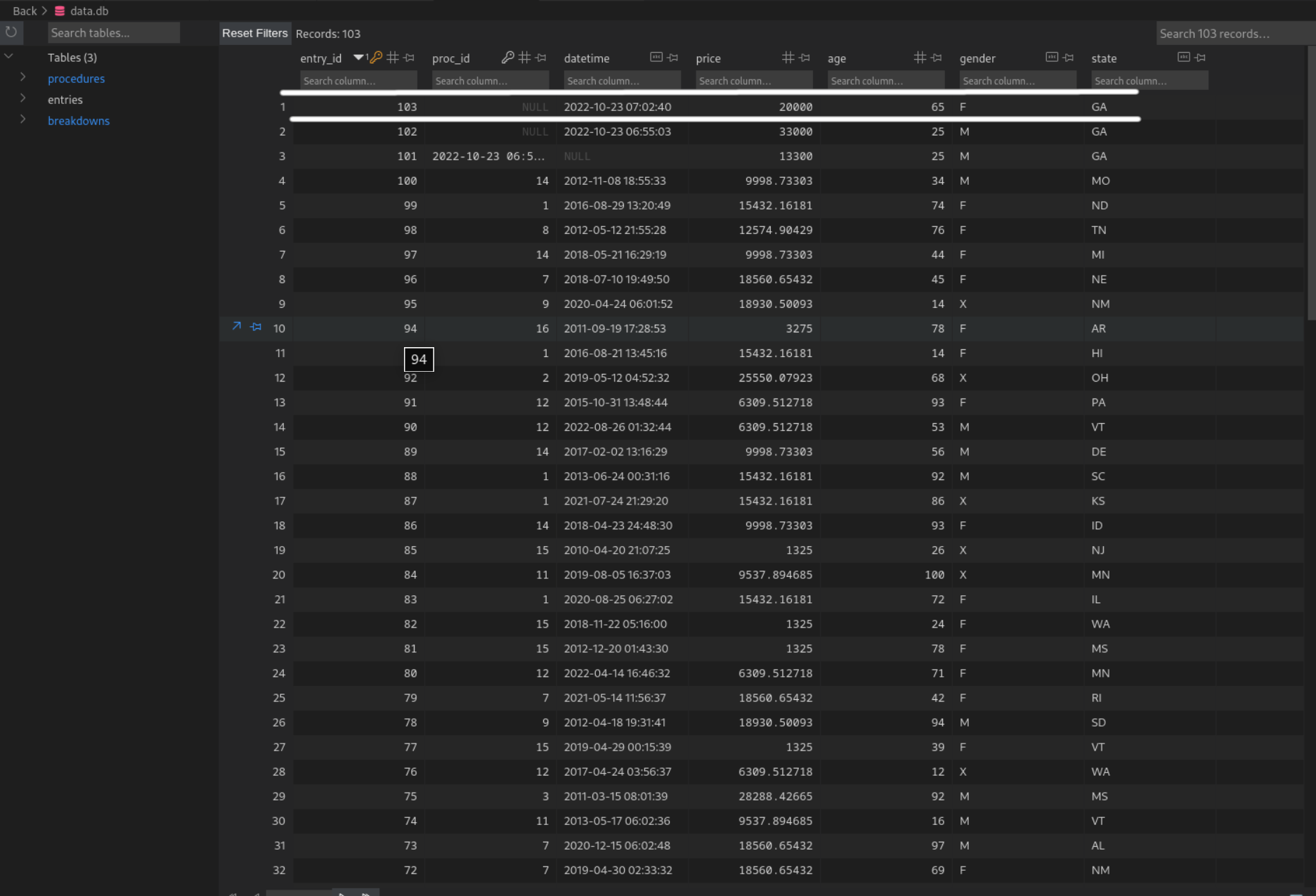Click the price cell 25550.07923

[776, 377]
